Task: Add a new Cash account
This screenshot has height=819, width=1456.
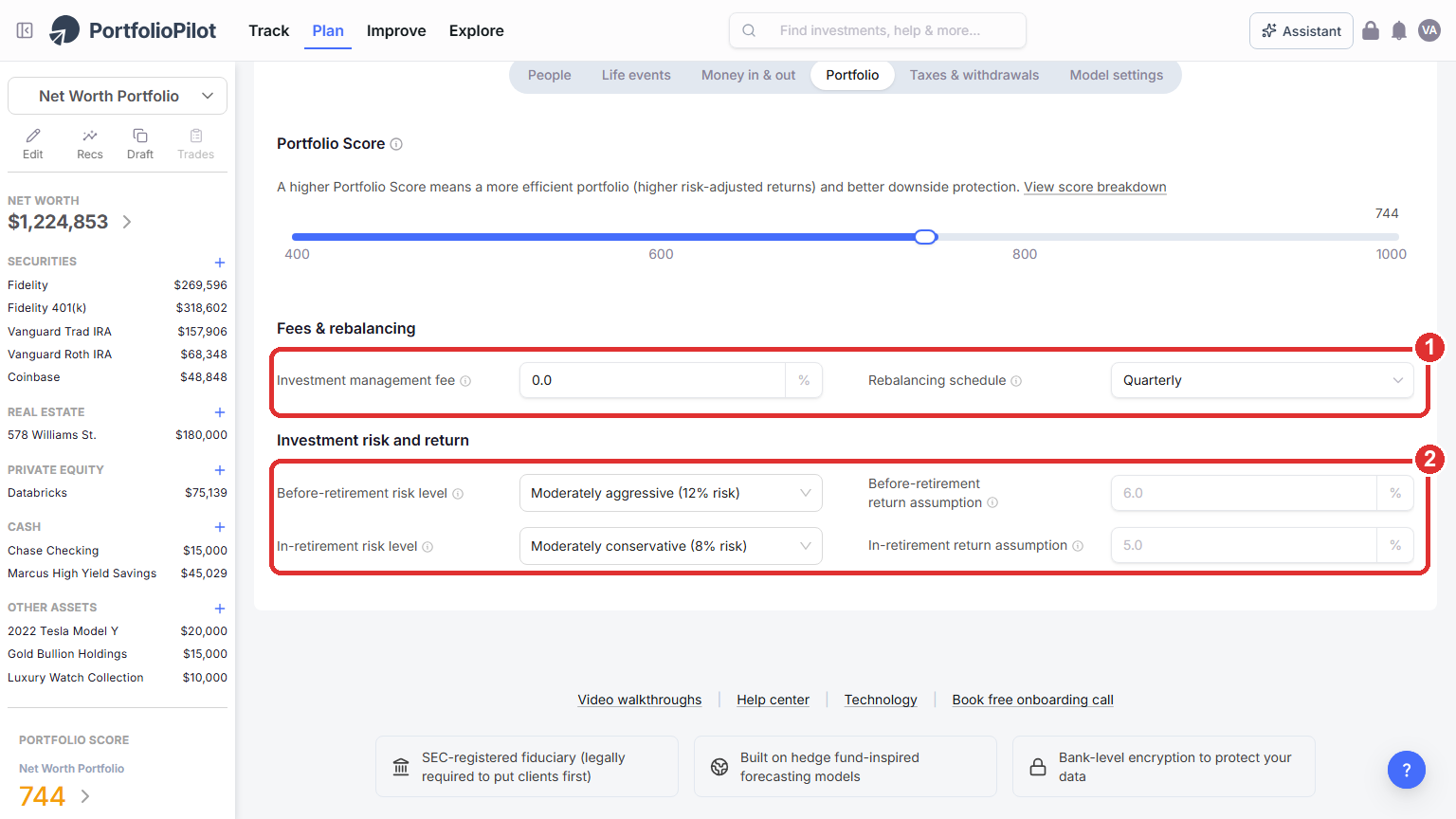Action: tap(220, 527)
